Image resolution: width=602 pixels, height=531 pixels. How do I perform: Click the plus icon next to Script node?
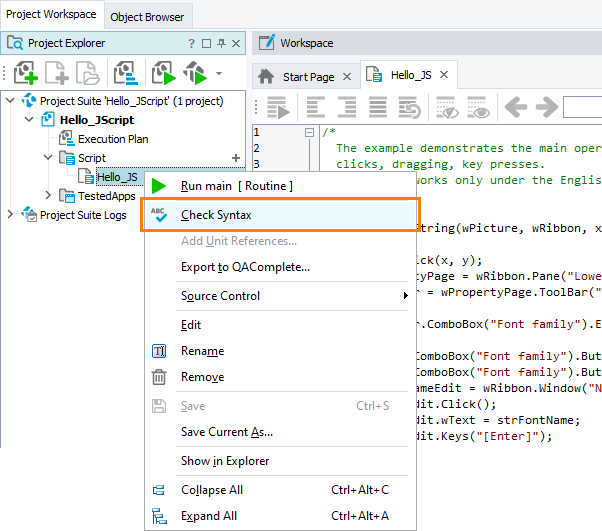click(236, 158)
